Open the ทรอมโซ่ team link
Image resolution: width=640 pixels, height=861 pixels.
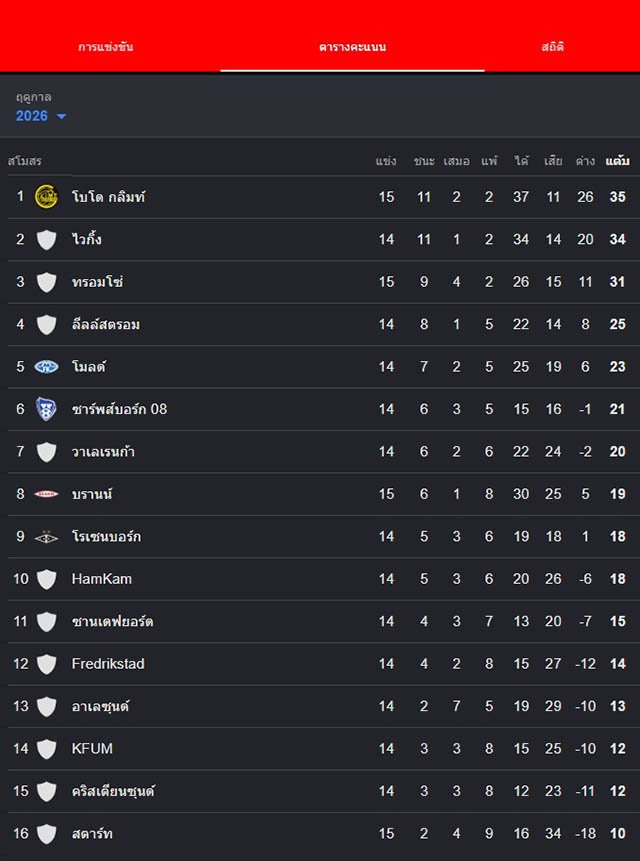point(97,282)
